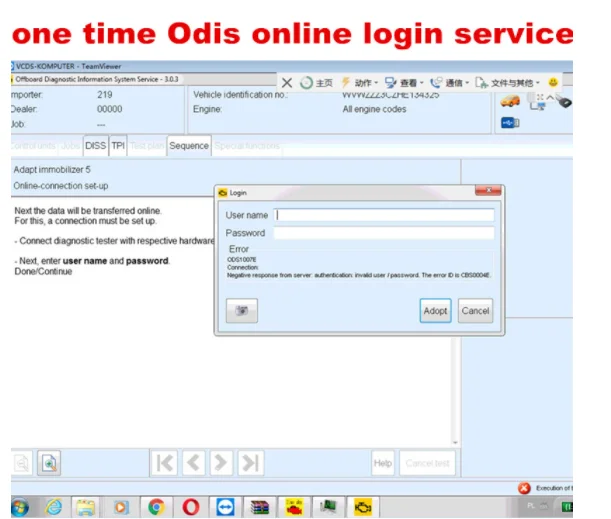Click the Cancel test button
Image resolution: width=611 pixels, height=519 pixels.
(427, 463)
